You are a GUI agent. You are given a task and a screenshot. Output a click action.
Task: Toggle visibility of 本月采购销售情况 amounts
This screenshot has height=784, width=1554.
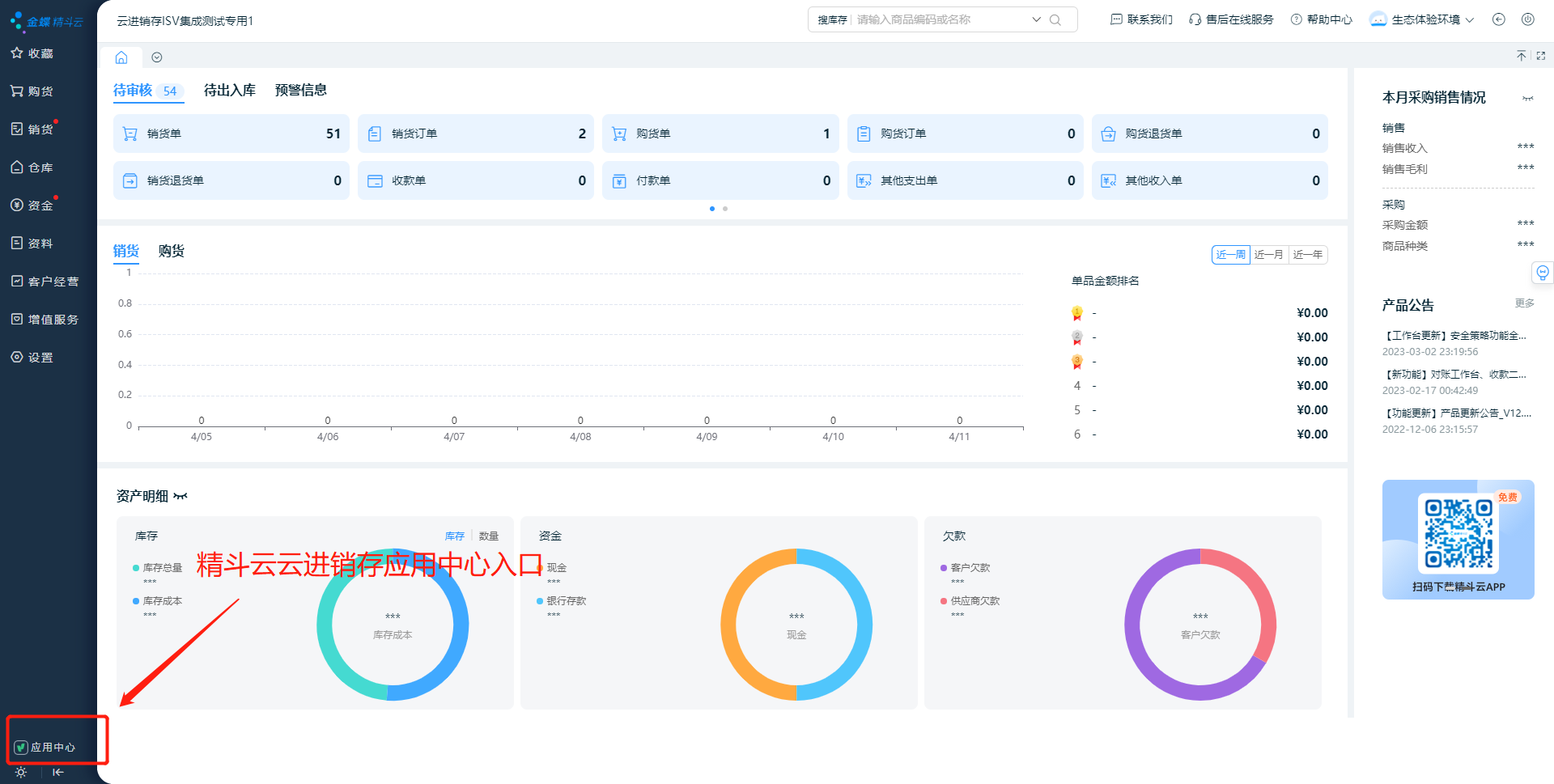click(x=1528, y=99)
